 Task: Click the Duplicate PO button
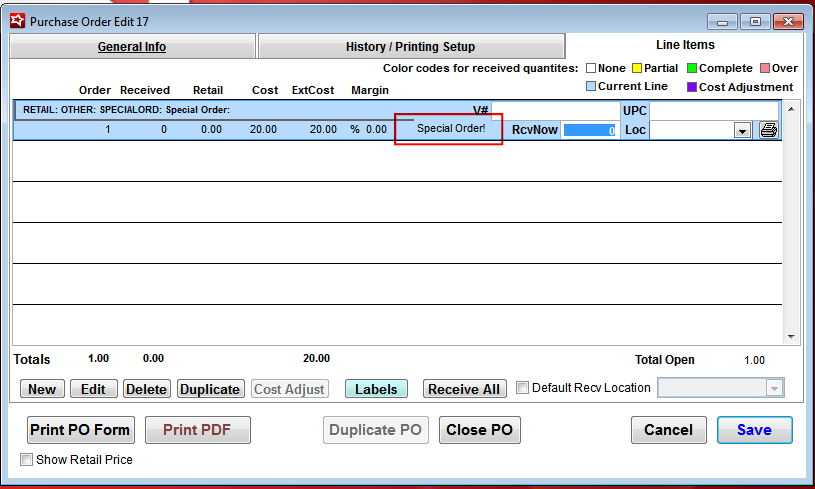click(375, 430)
